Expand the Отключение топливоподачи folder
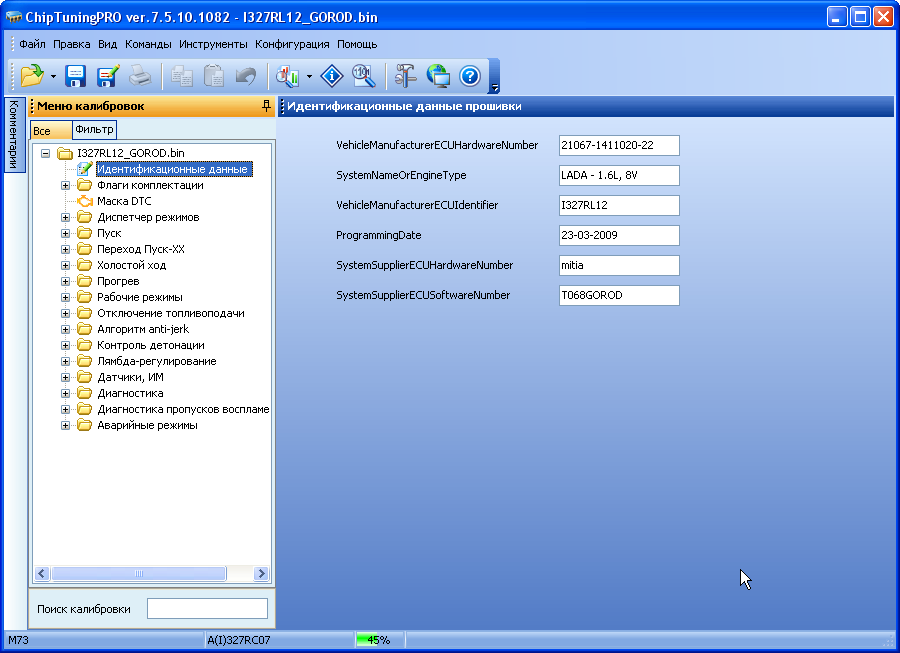The width and height of the screenshot is (900, 653). [65, 314]
